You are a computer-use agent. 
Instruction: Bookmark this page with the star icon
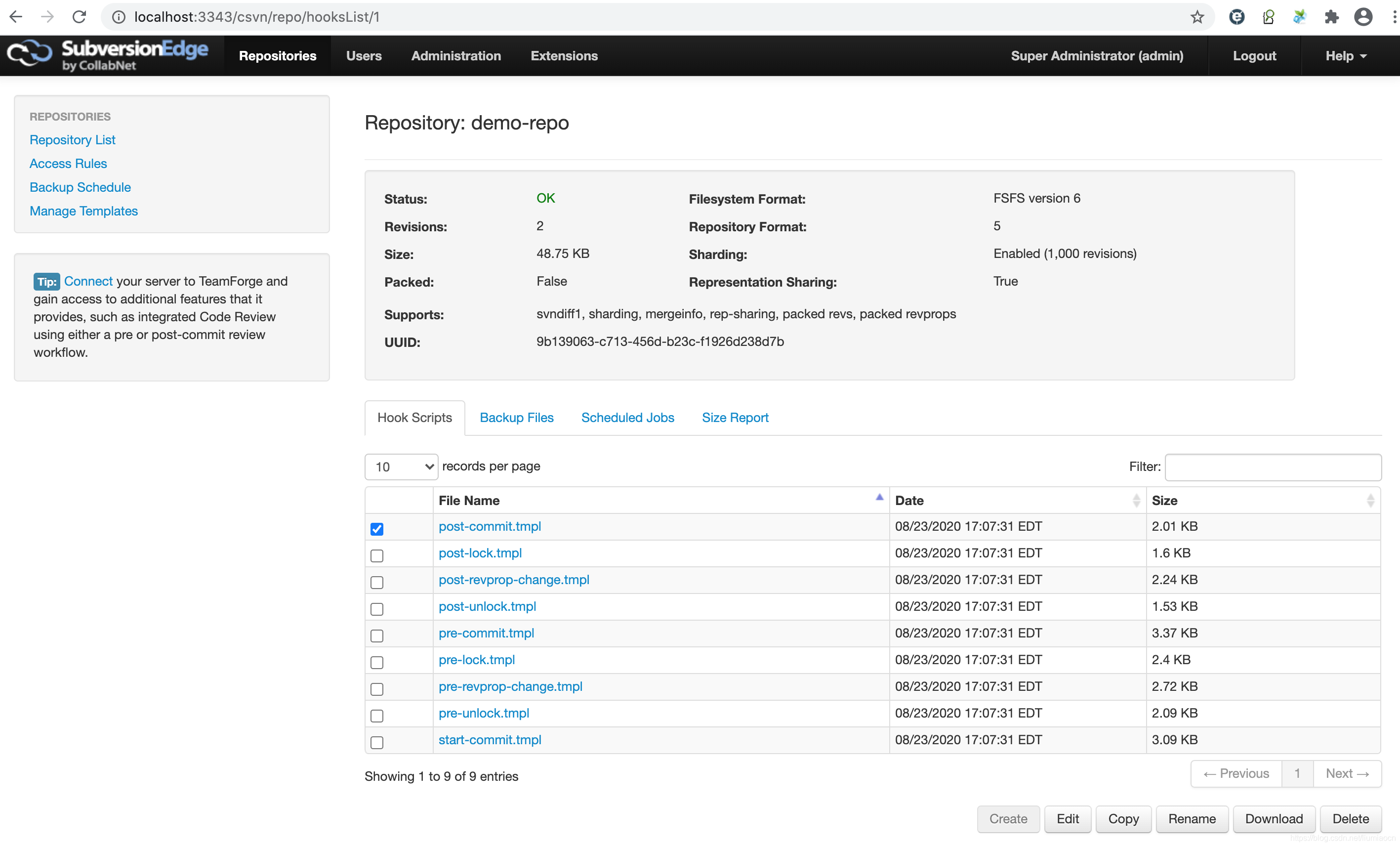[1196, 17]
